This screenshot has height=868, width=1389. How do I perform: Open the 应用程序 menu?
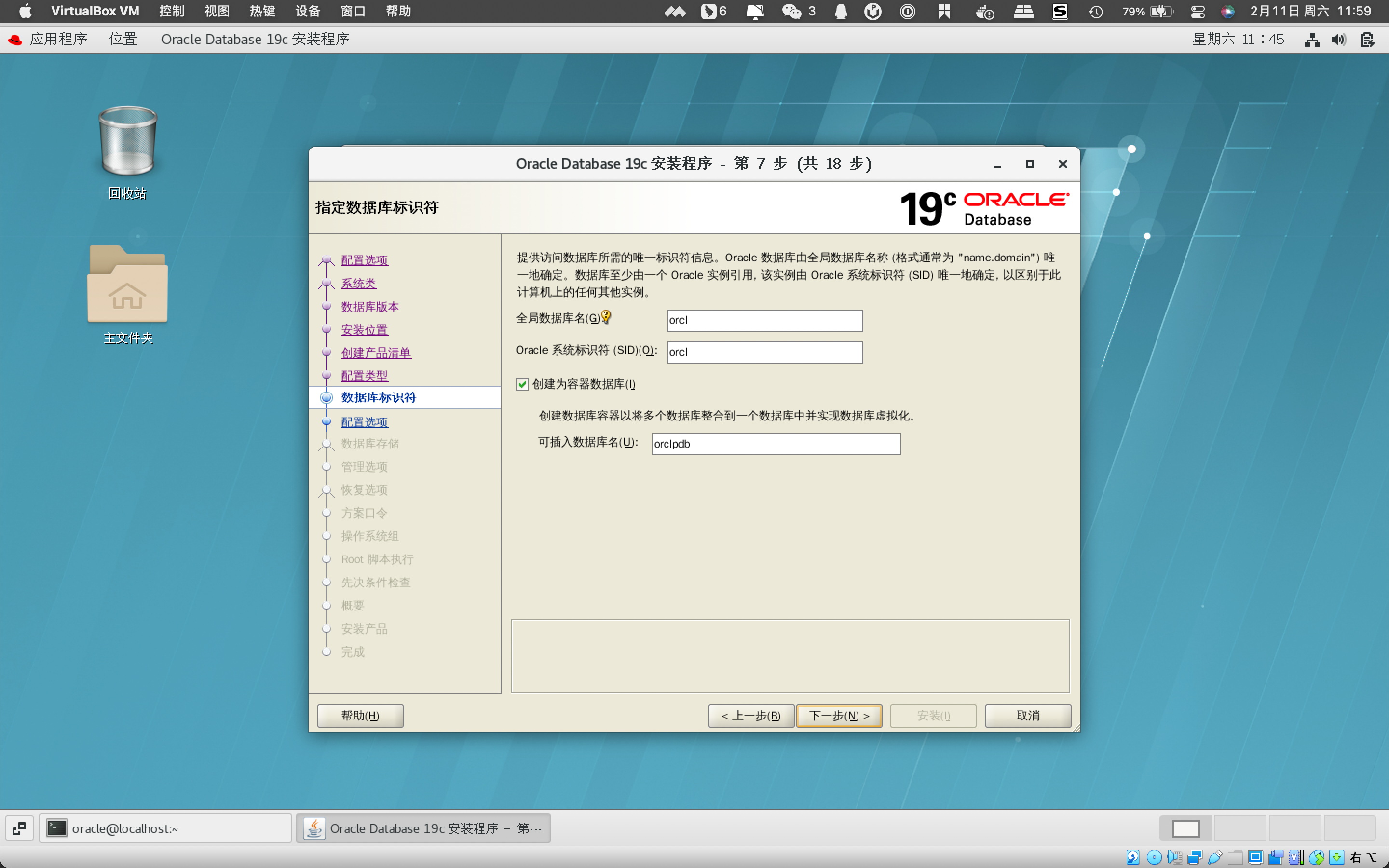[58, 39]
